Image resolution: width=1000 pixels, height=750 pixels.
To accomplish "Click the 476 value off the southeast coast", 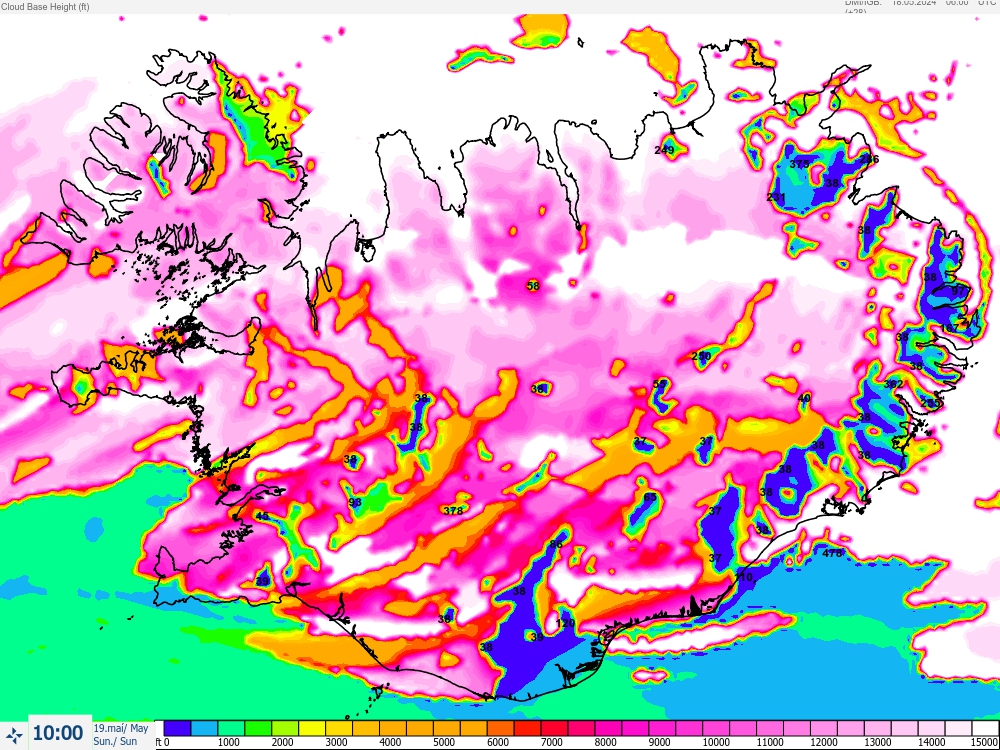I will coord(832,553).
